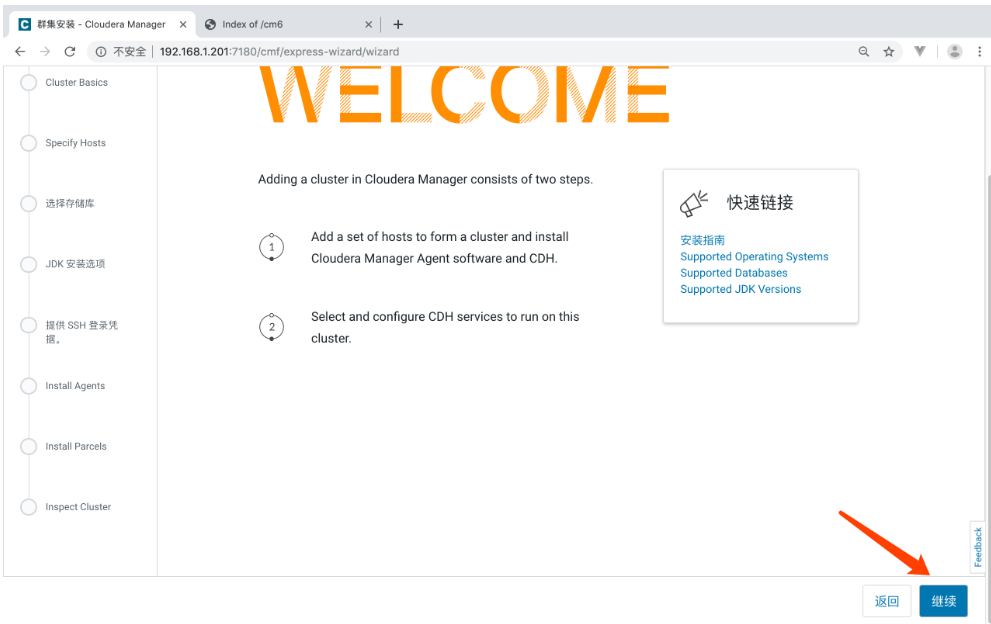Viewport: 991px width, 624px height.
Task: Select the Cluster Basics wizard step
Action: 64,83
